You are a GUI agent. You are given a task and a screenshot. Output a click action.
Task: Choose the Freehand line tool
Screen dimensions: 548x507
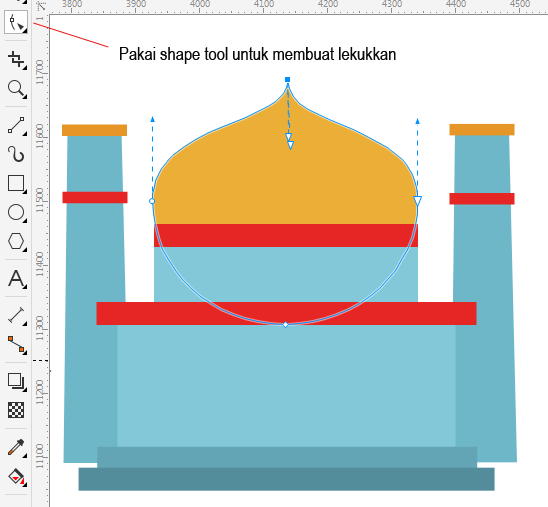click(x=16, y=126)
